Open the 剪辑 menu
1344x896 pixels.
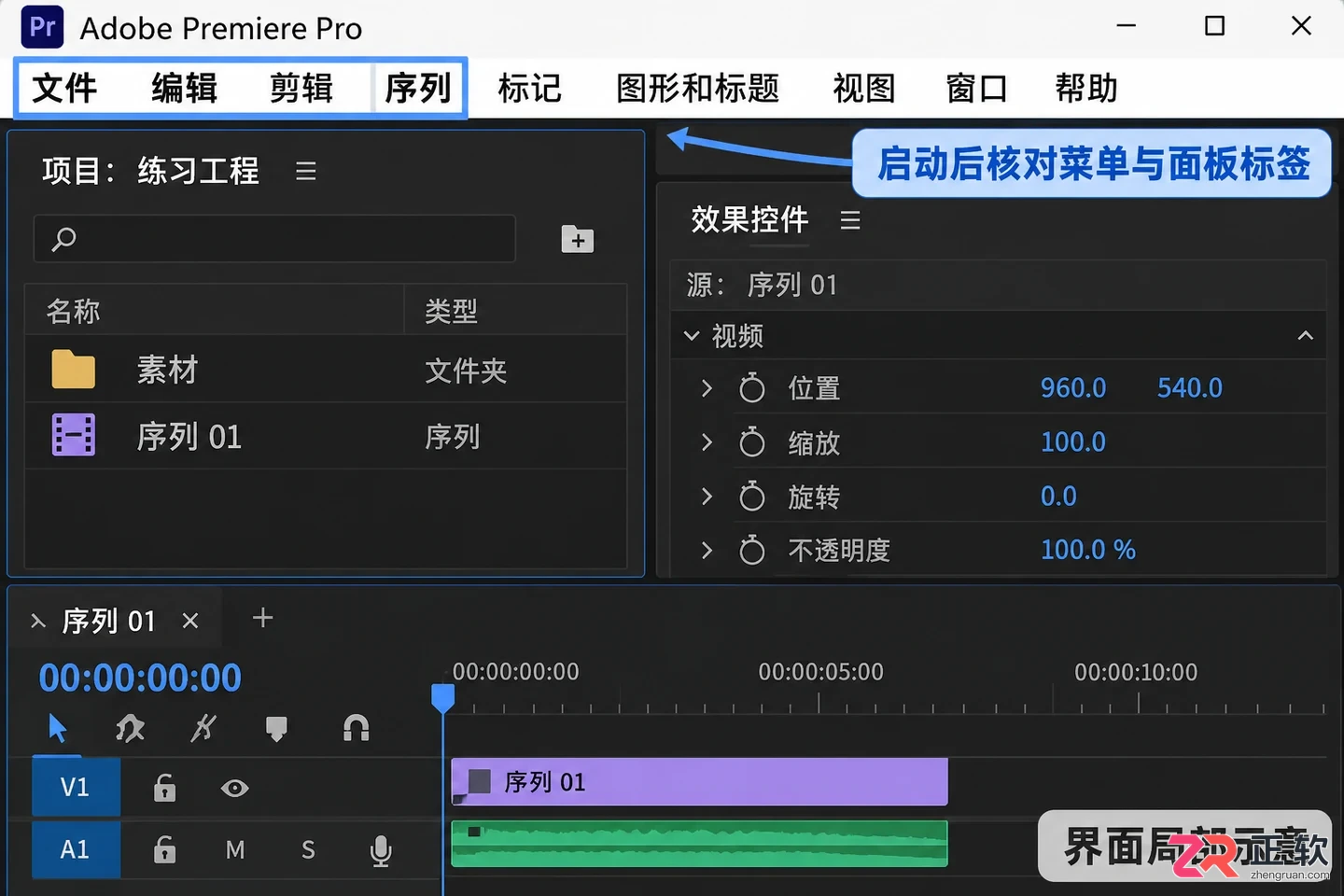point(301,89)
